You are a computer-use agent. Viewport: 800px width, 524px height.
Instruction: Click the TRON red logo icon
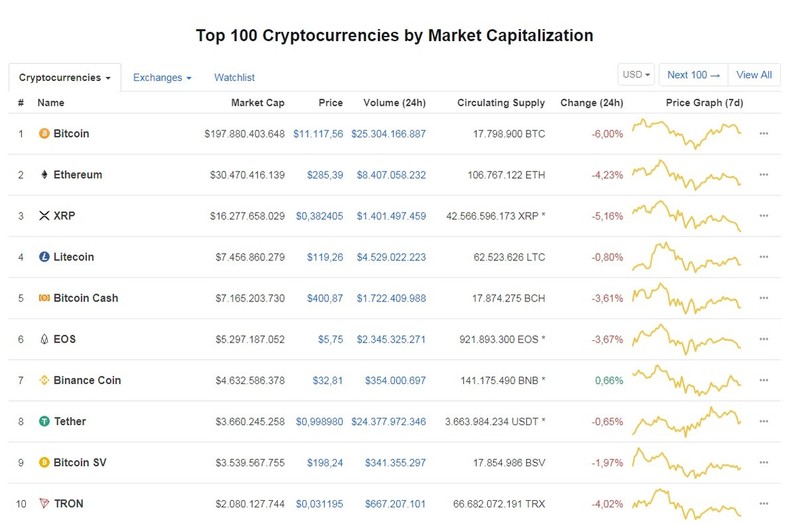pos(44,504)
